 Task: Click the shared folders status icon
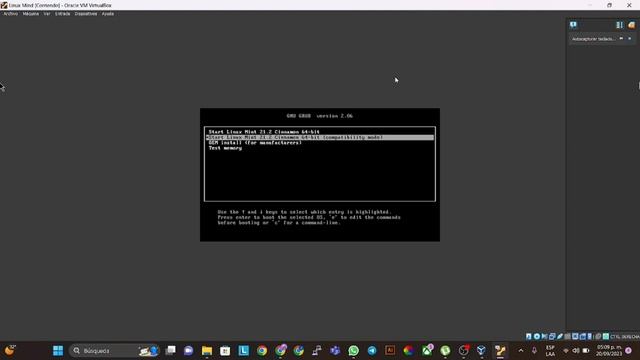click(x=567, y=336)
